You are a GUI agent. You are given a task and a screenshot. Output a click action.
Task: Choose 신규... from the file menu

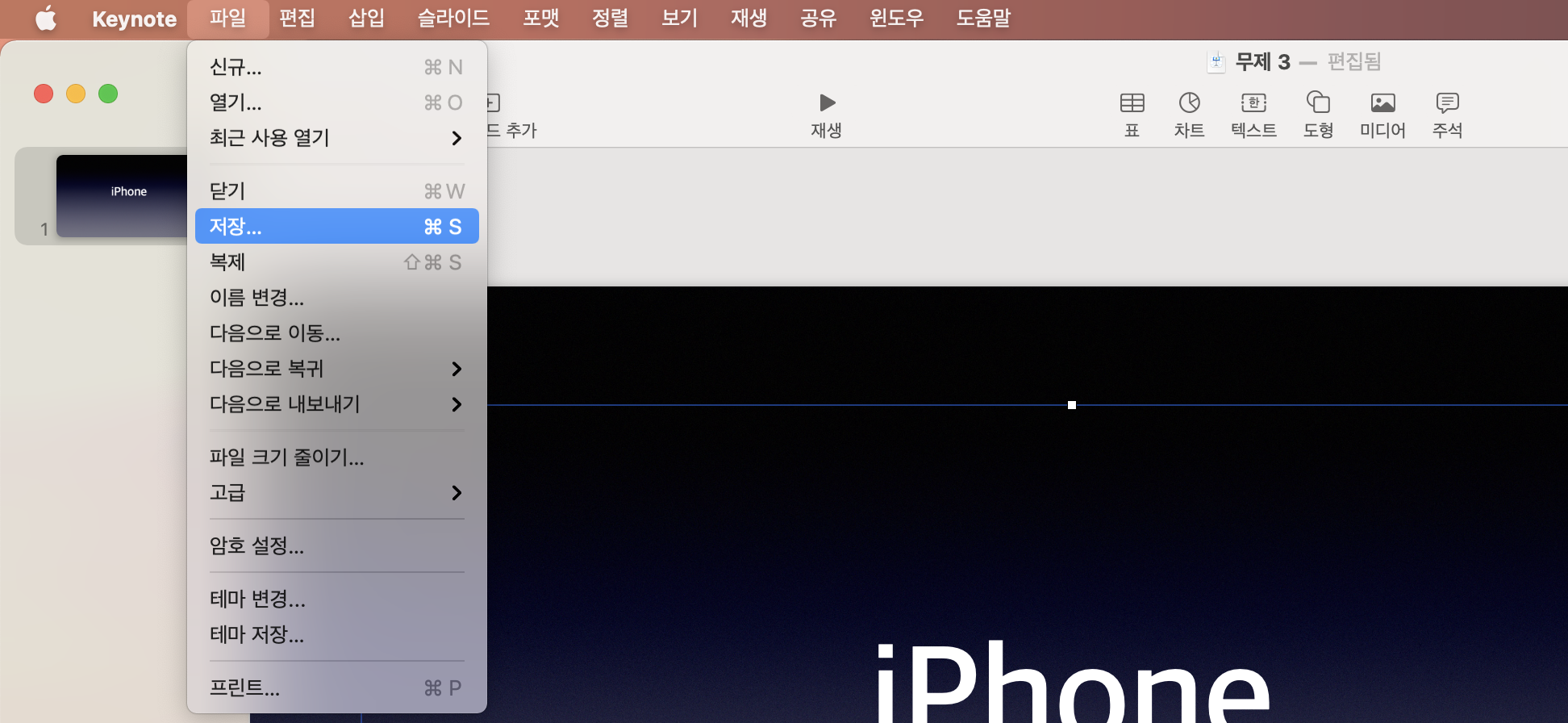point(337,67)
